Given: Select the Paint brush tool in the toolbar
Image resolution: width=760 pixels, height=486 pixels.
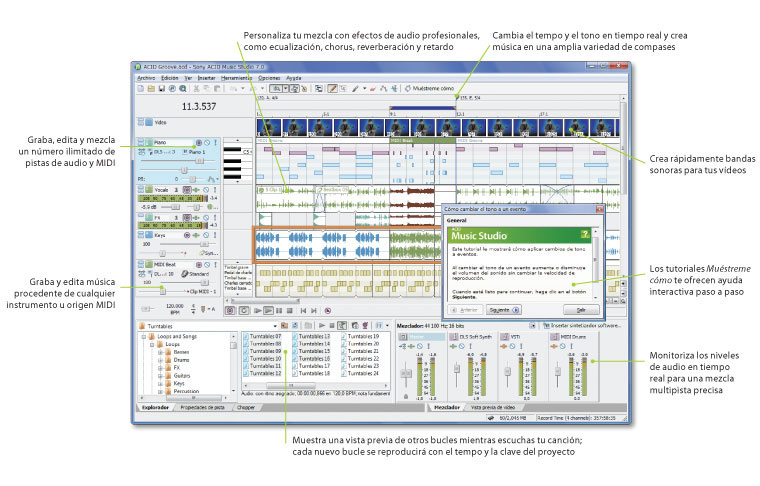Looking at the screenshot, I should point(355,89).
